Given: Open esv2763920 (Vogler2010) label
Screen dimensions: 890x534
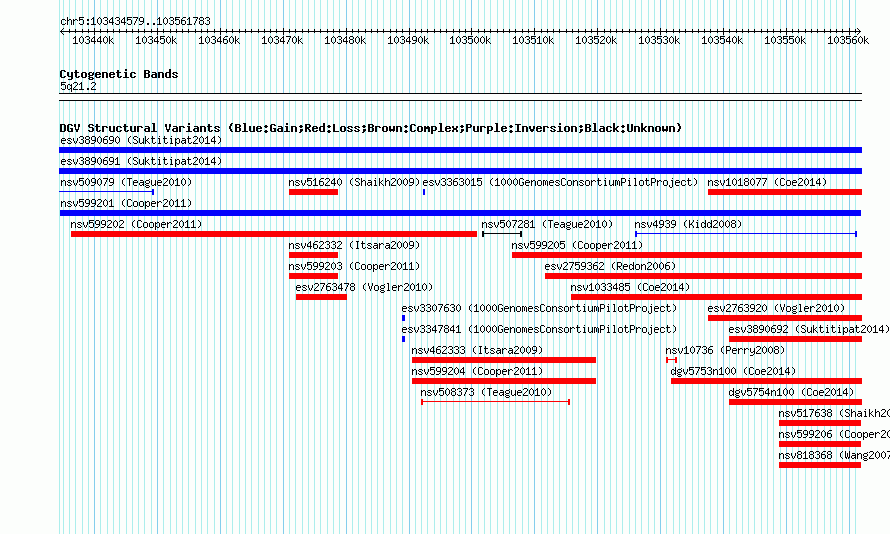Looking at the screenshot, I should pyautogui.click(x=776, y=308).
